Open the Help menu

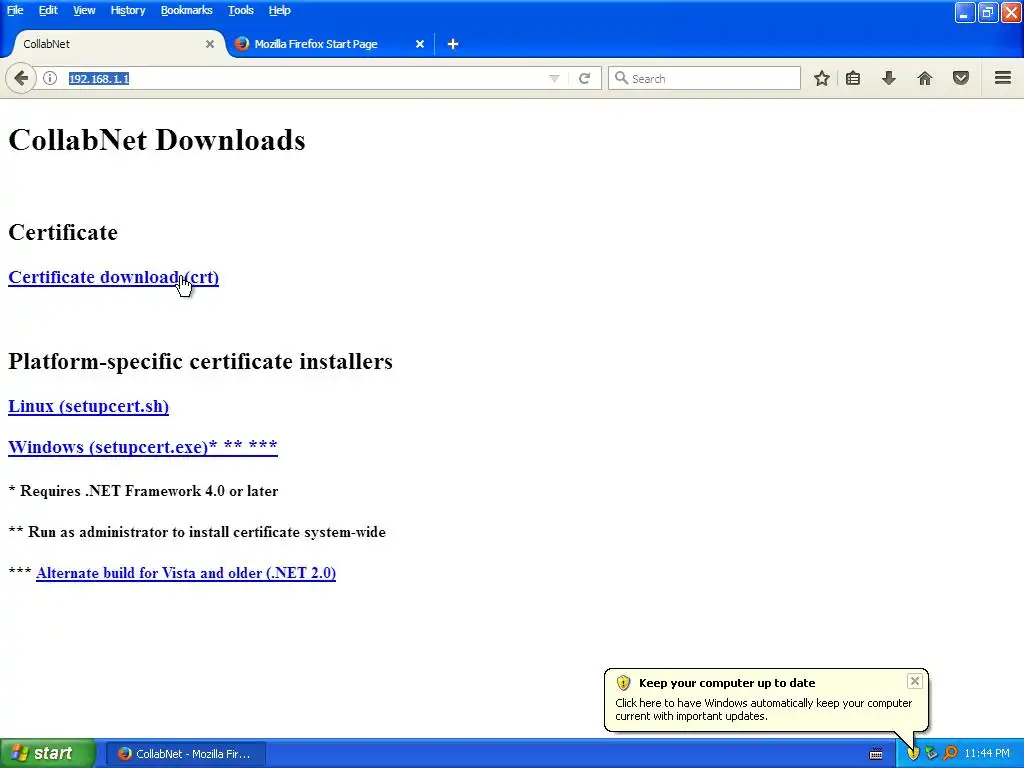[x=279, y=10]
